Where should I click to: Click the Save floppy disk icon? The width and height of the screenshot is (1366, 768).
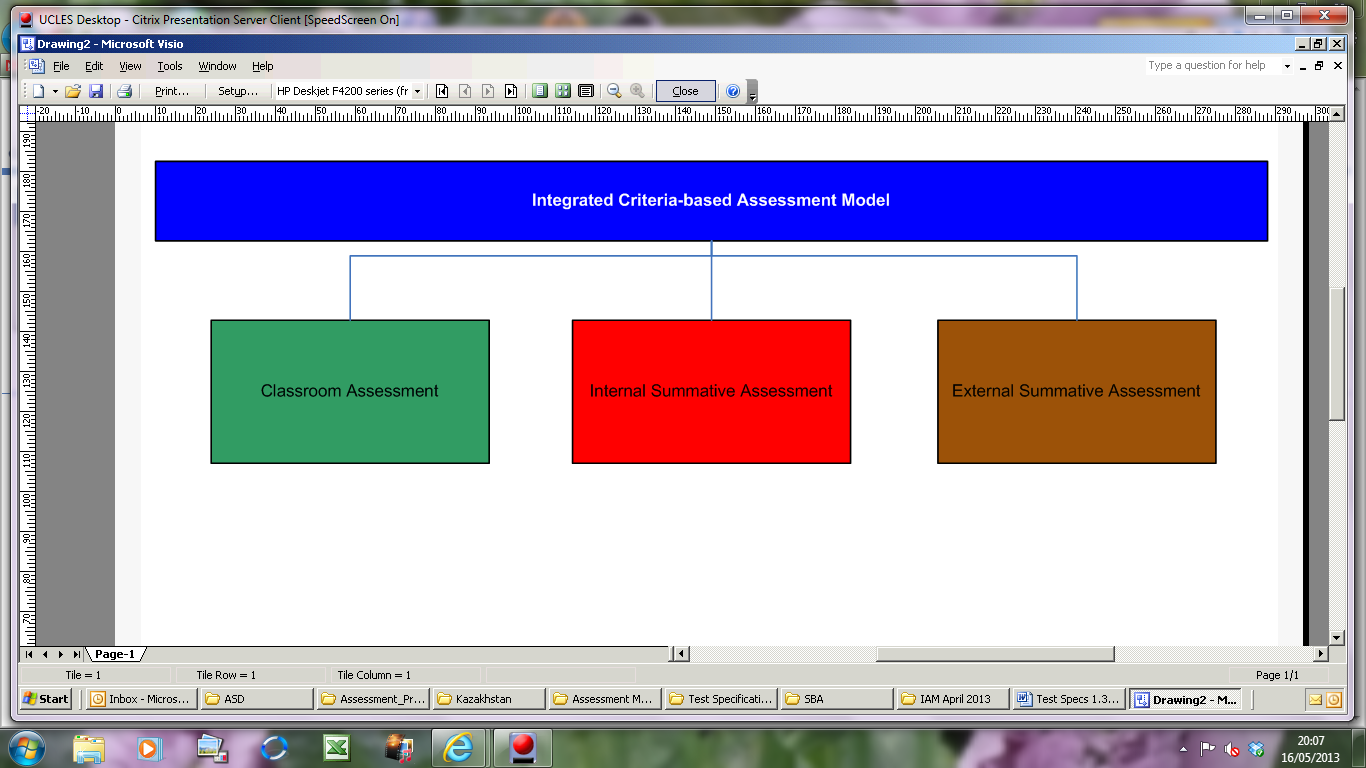[x=96, y=91]
